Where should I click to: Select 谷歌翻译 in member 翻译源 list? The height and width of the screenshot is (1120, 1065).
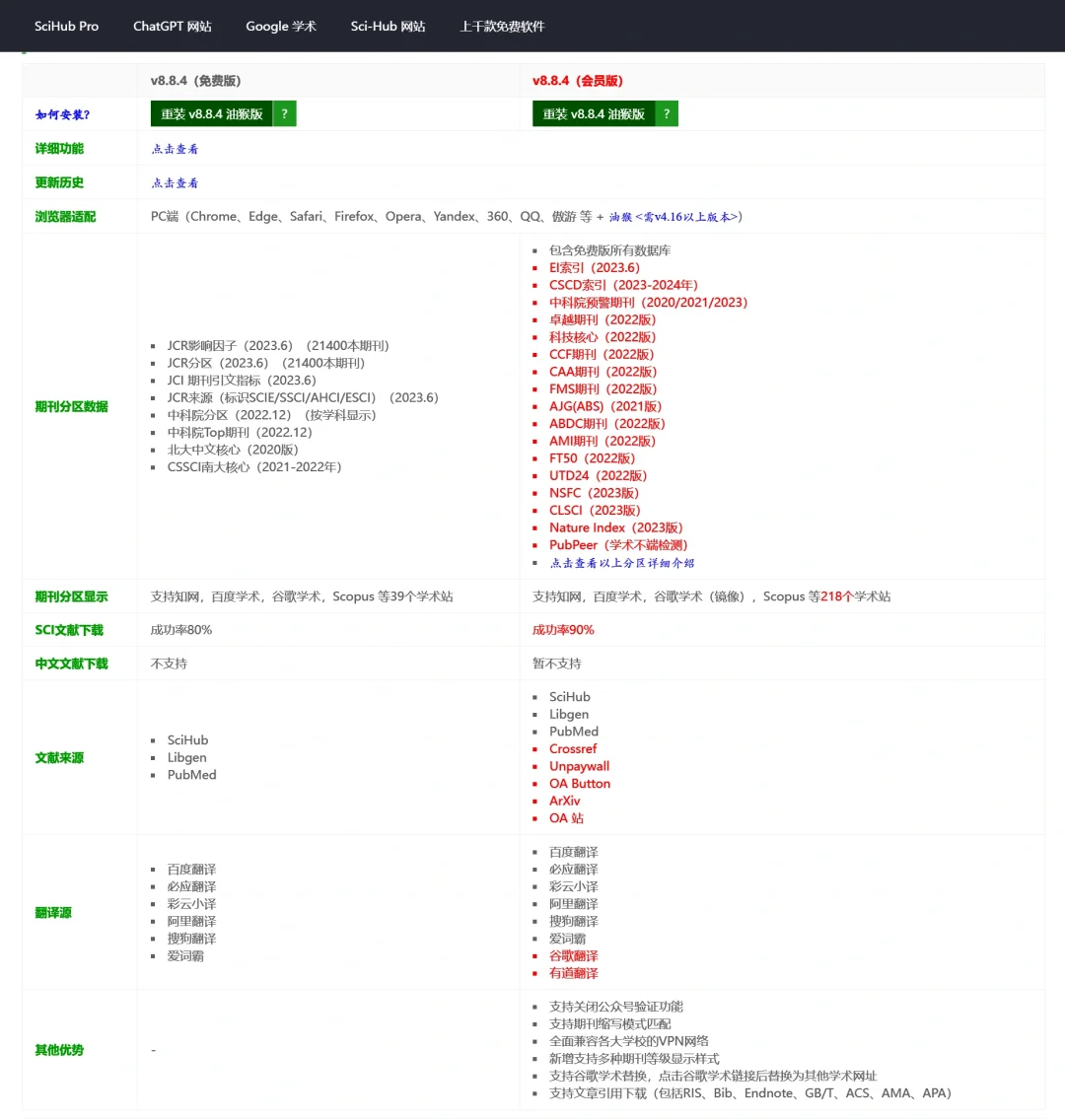point(574,955)
